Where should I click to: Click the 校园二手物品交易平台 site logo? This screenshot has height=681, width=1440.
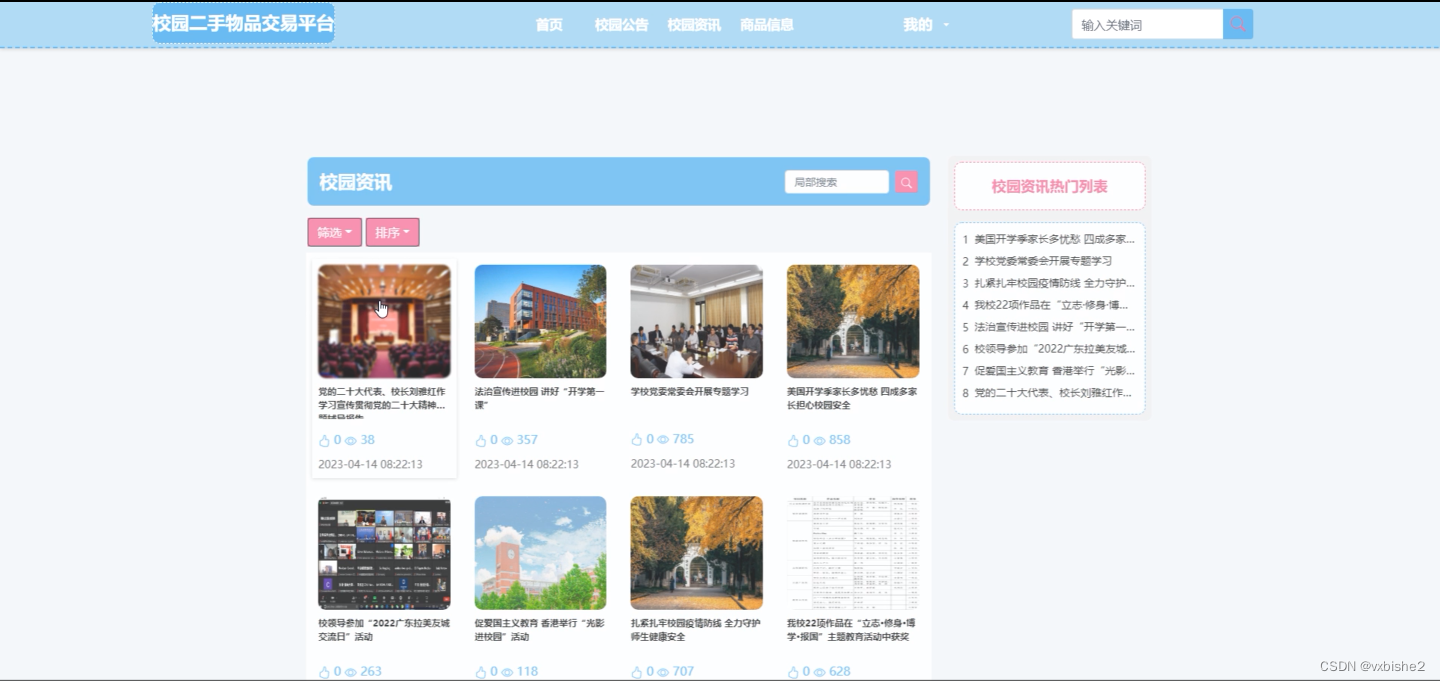pos(243,23)
